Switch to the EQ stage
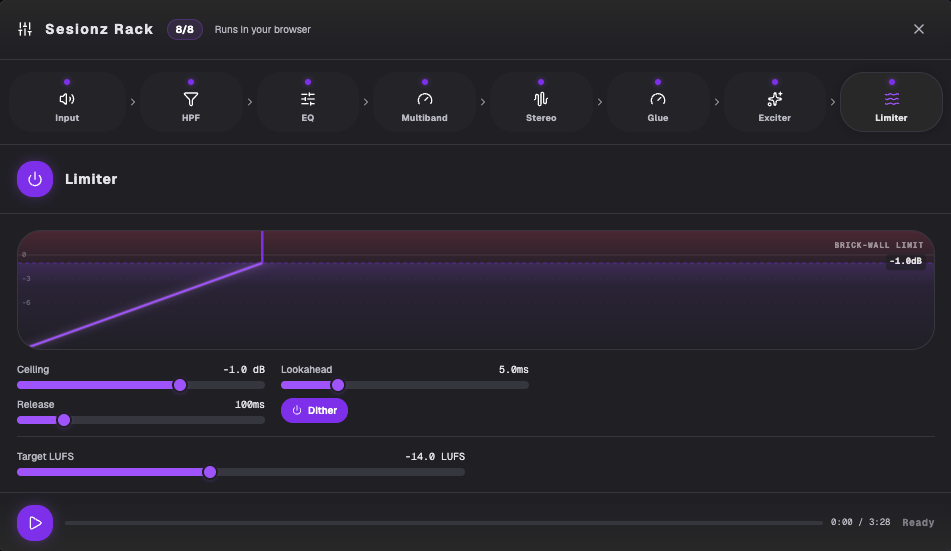 308,102
